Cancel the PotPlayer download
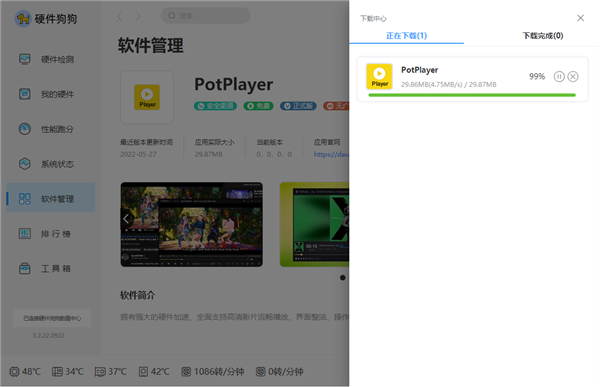This screenshot has height=387, width=600. pyautogui.click(x=573, y=77)
